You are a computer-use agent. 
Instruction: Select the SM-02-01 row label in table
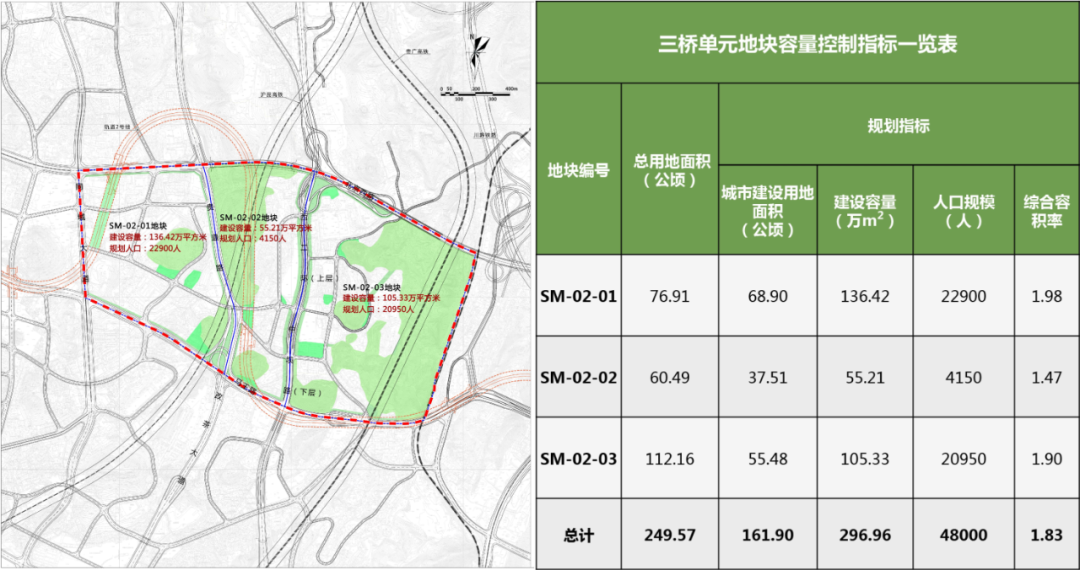click(579, 296)
